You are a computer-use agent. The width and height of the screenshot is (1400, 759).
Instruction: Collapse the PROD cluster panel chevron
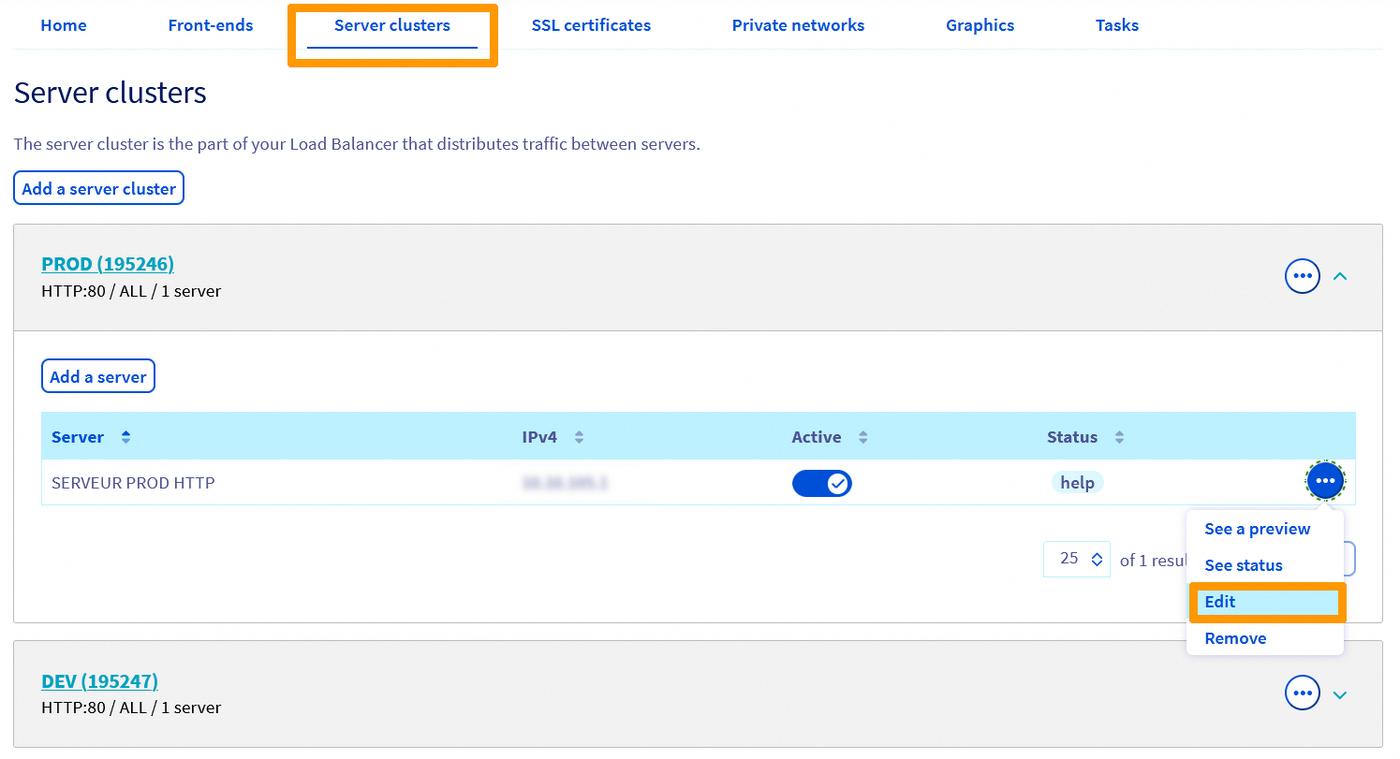pos(1341,276)
